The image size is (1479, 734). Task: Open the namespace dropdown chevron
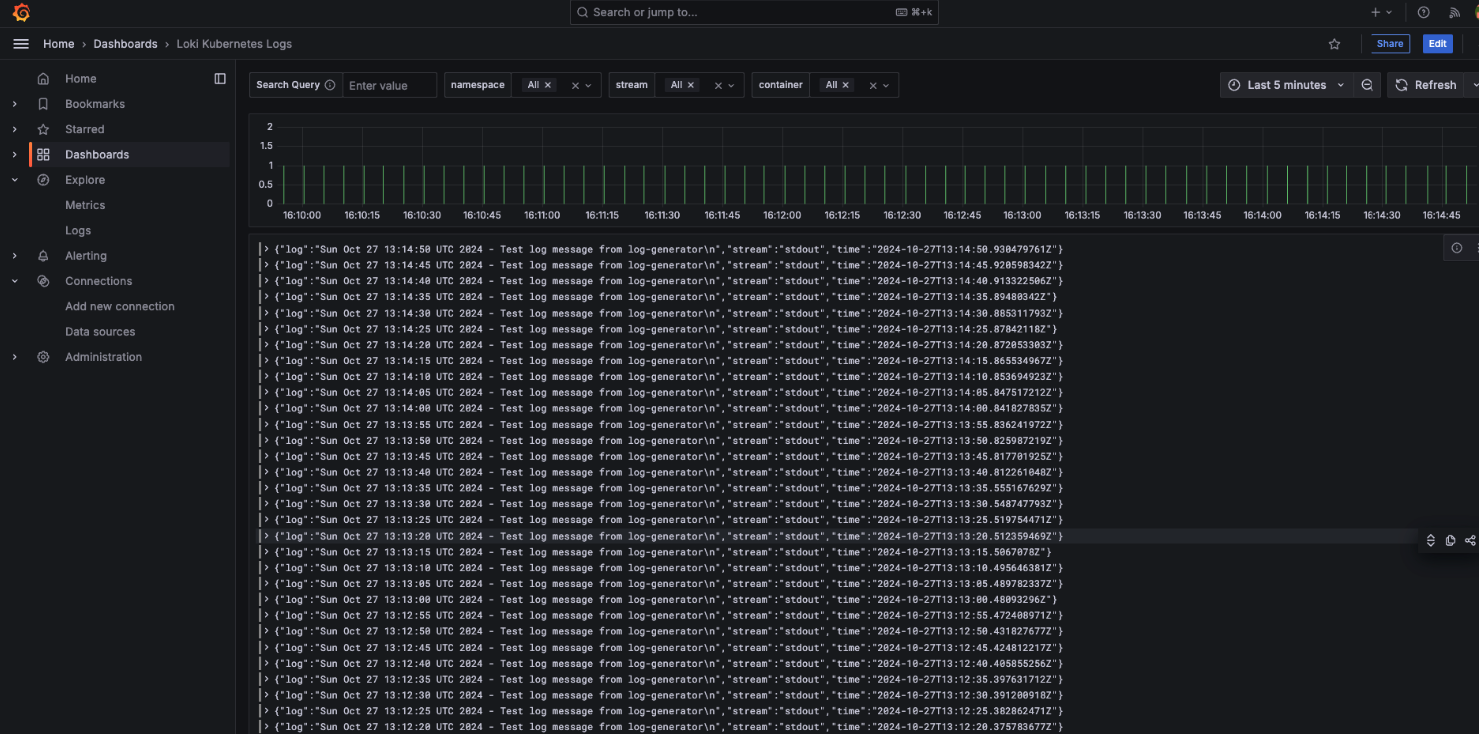(589, 86)
